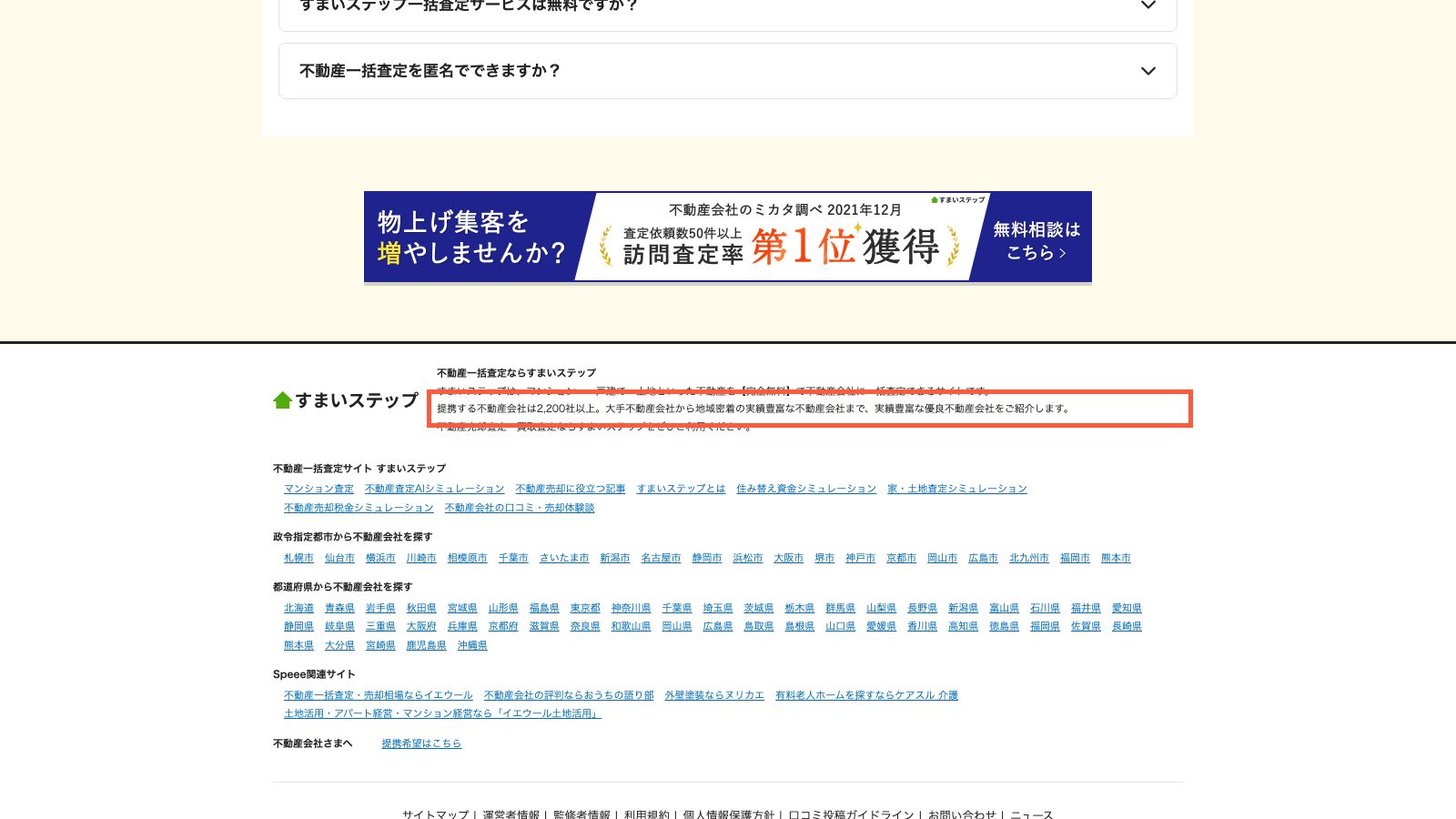Click the Speee関連サイト heading
The image size is (1456, 819).
point(314,674)
